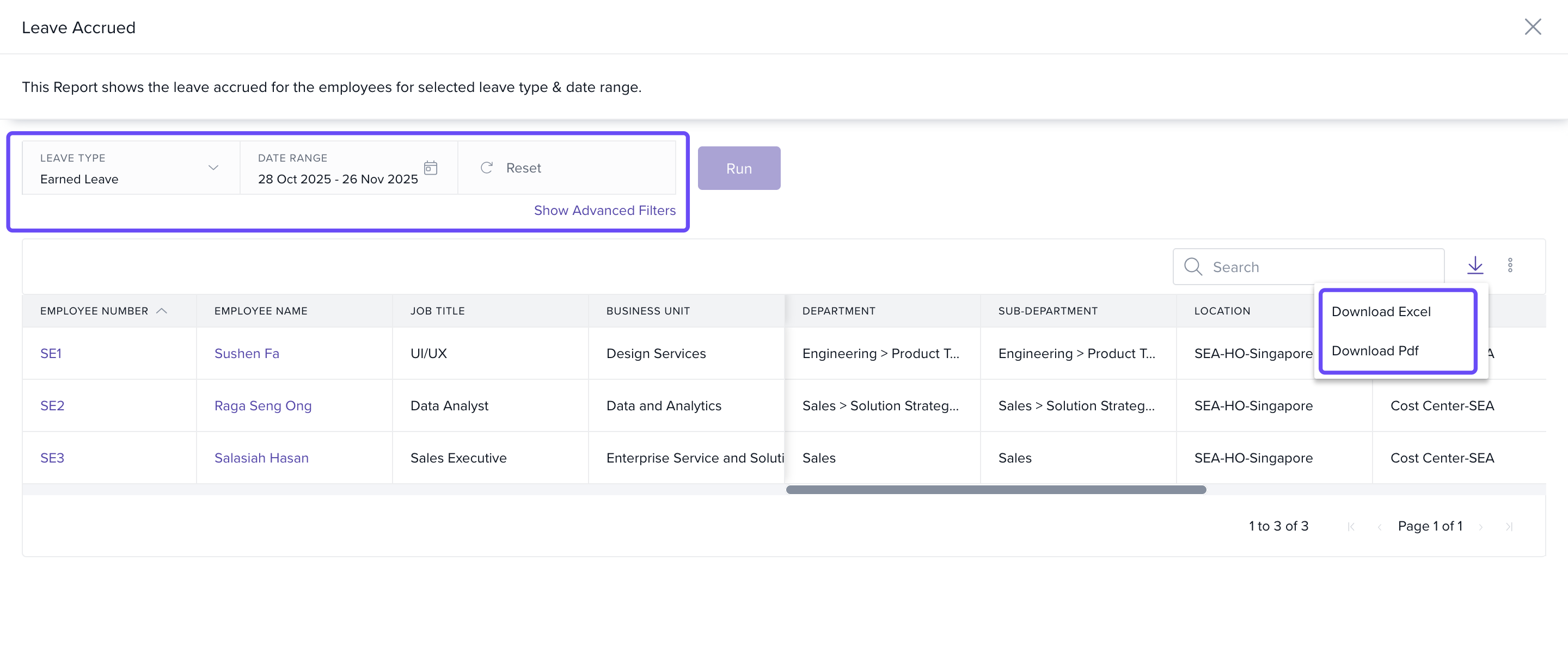The height and width of the screenshot is (647, 1568).
Task: Click into the Search input field
Action: (1321, 267)
